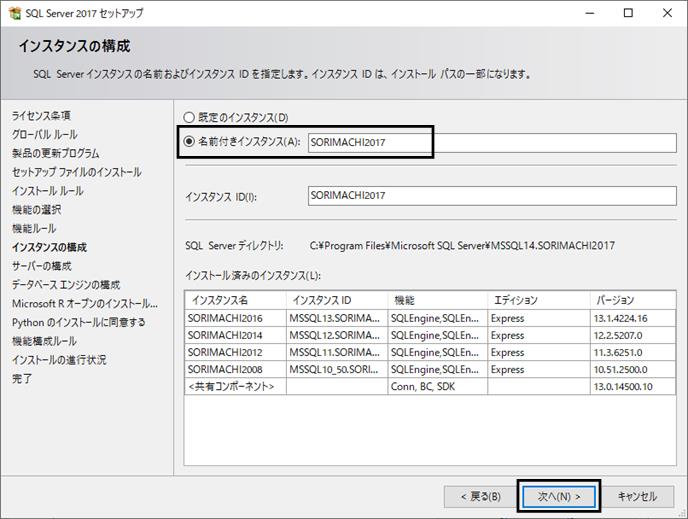This screenshot has height=519, width=688.
Task: Click the インスタンス ID column header
Action: point(337,300)
